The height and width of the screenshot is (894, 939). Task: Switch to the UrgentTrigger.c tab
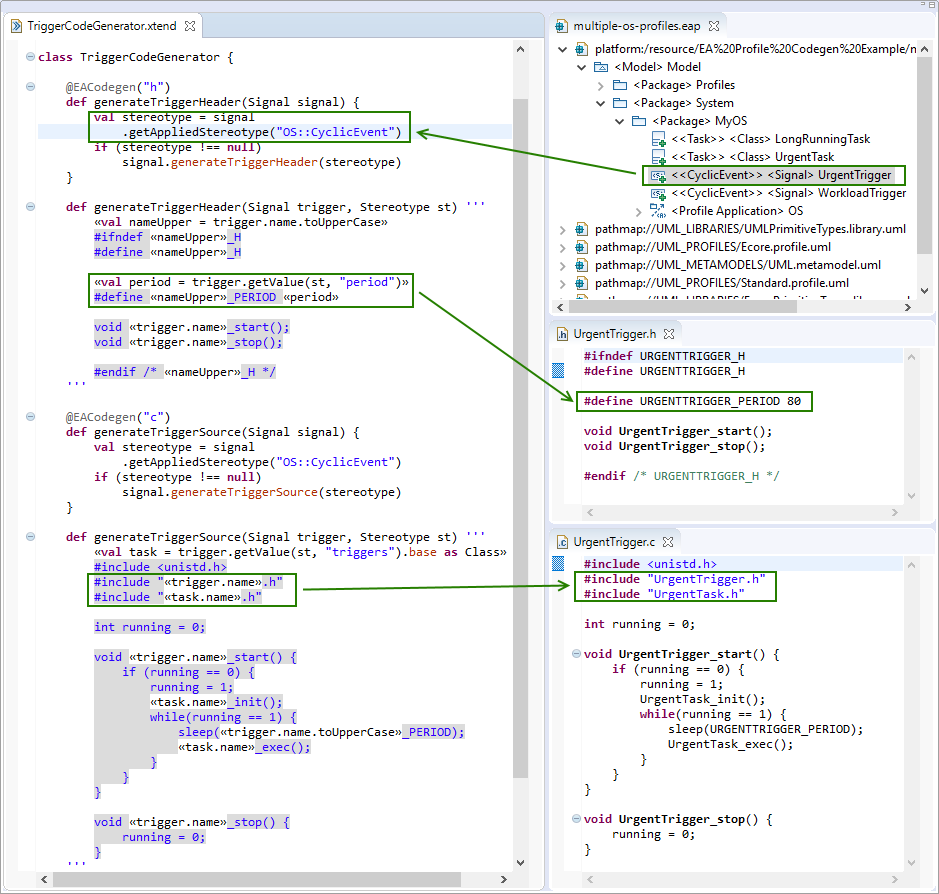coord(613,542)
